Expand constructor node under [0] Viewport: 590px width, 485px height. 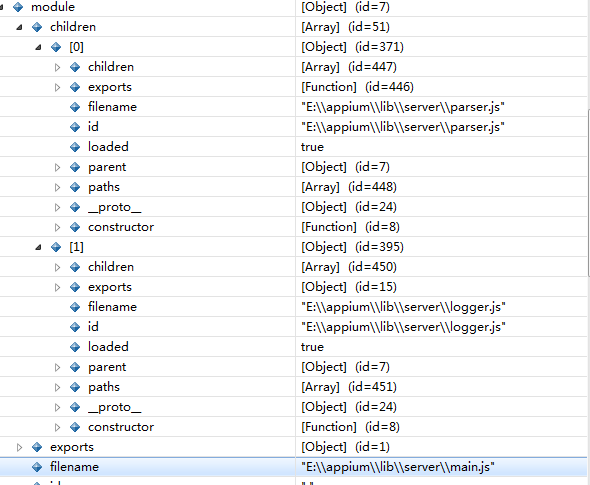[x=57, y=227]
